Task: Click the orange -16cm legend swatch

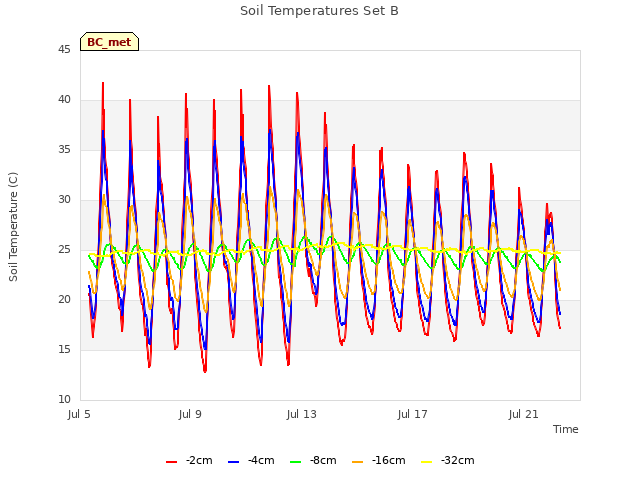Action: tap(358, 462)
